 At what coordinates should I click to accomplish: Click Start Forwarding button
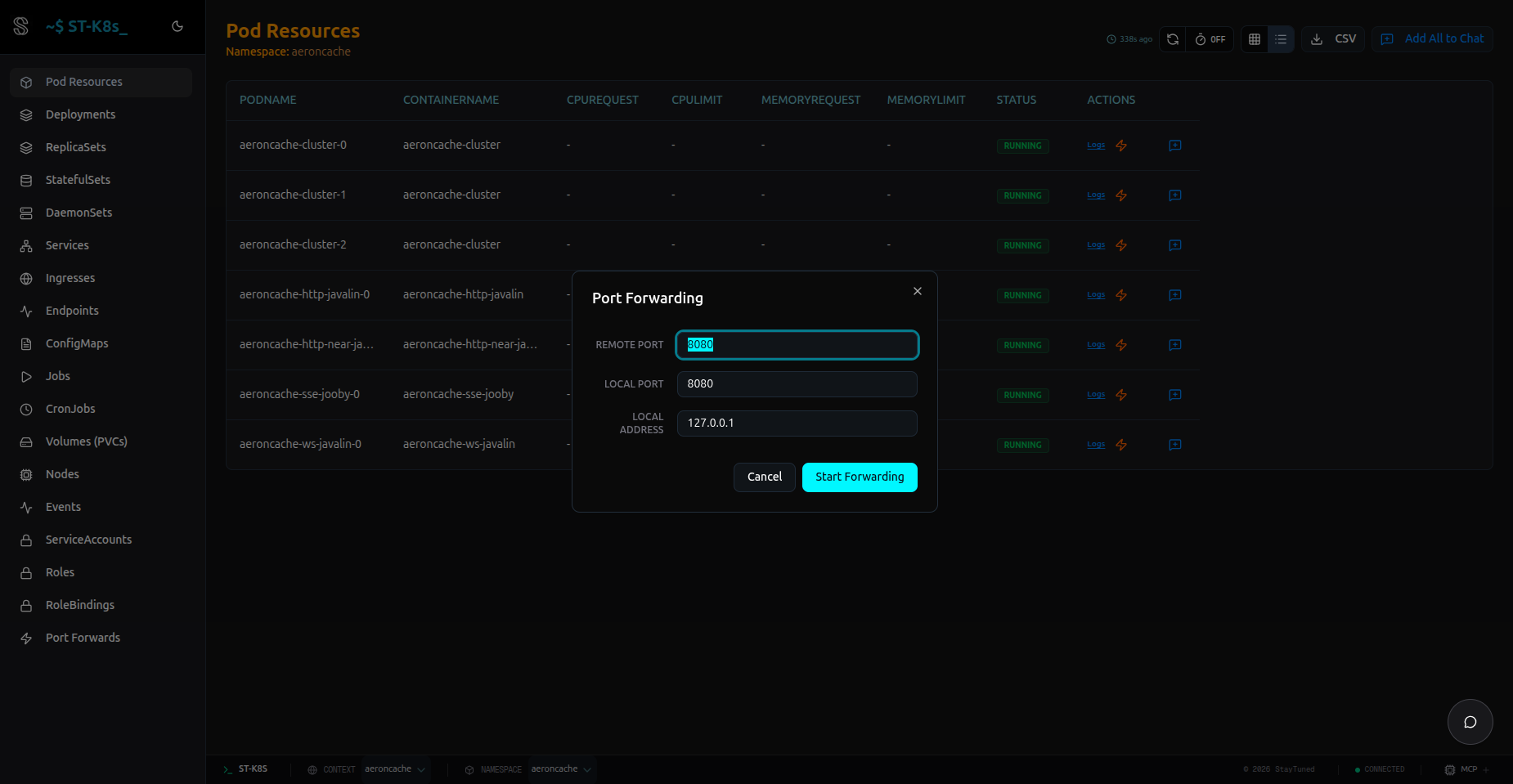pos(860,477)
